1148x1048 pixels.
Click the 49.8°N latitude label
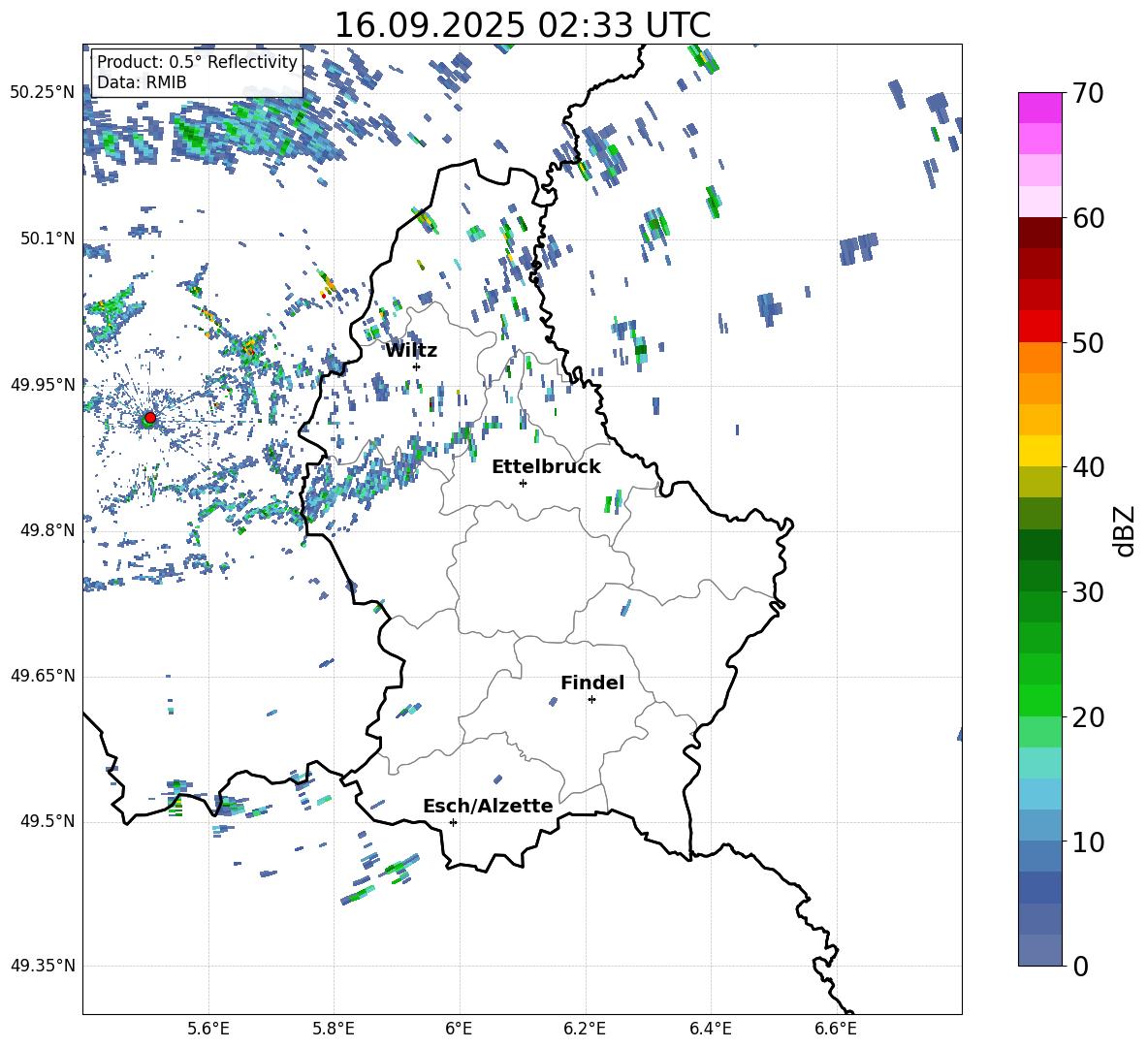click(48, 530)
